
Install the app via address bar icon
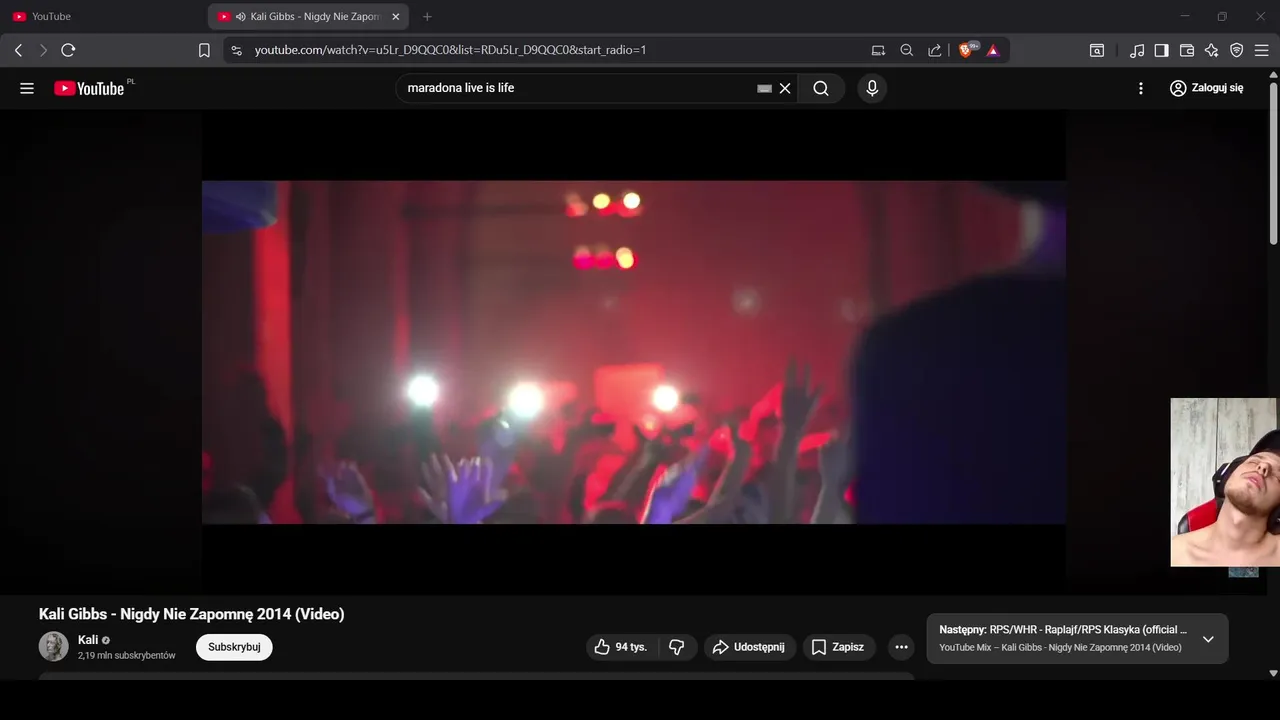(878, 50)
